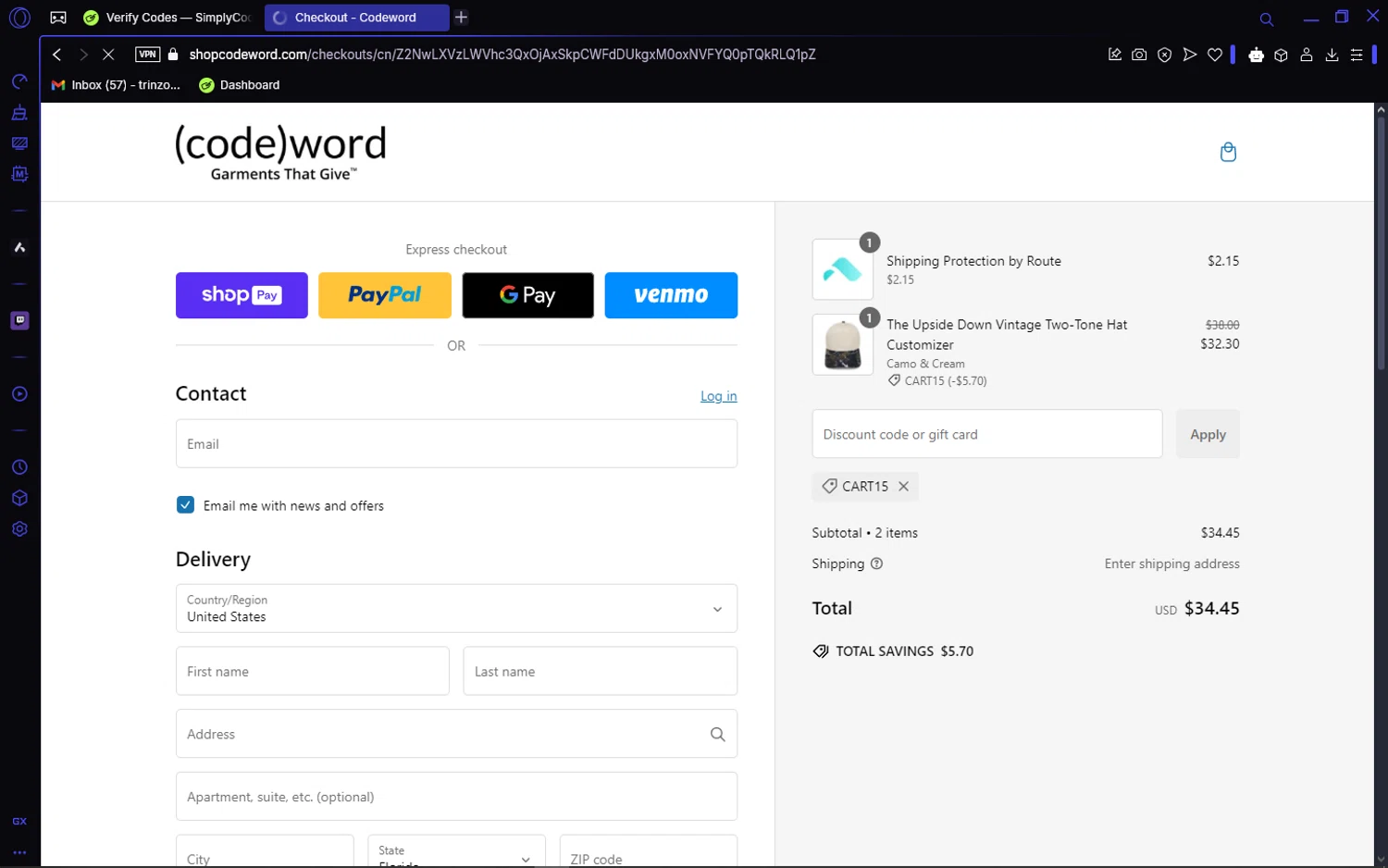The image size is (1388, 868).
Task: Pay with PayPal button
Action: [385, 295]
